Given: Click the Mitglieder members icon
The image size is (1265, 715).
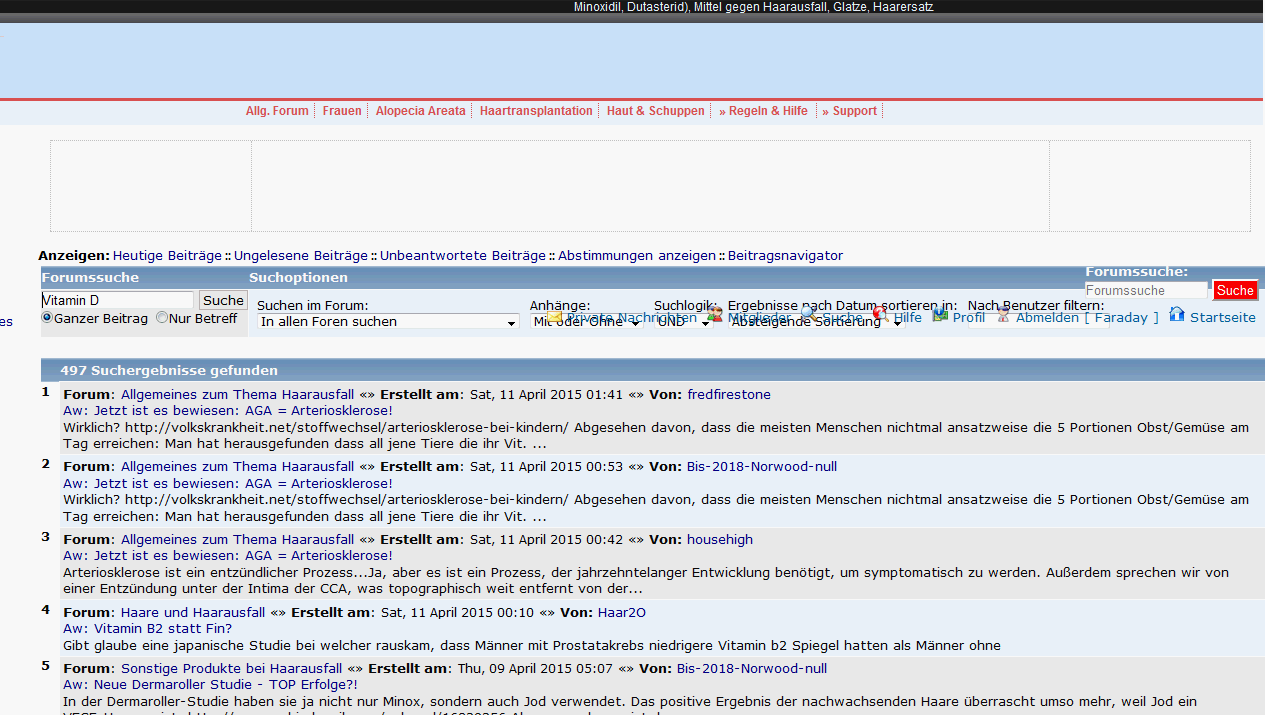Looking at the screenshot, I should coord(715,316).
